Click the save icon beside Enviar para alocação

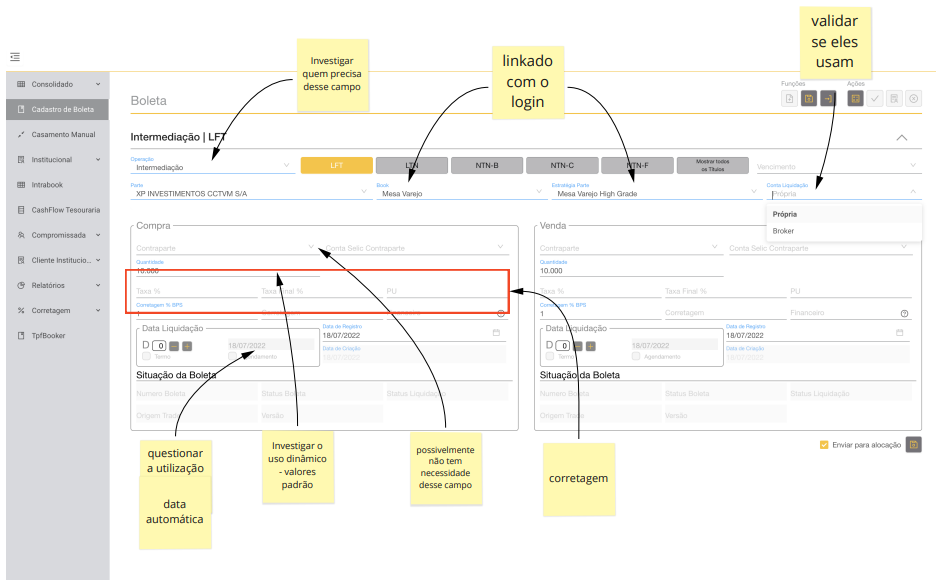913,445
